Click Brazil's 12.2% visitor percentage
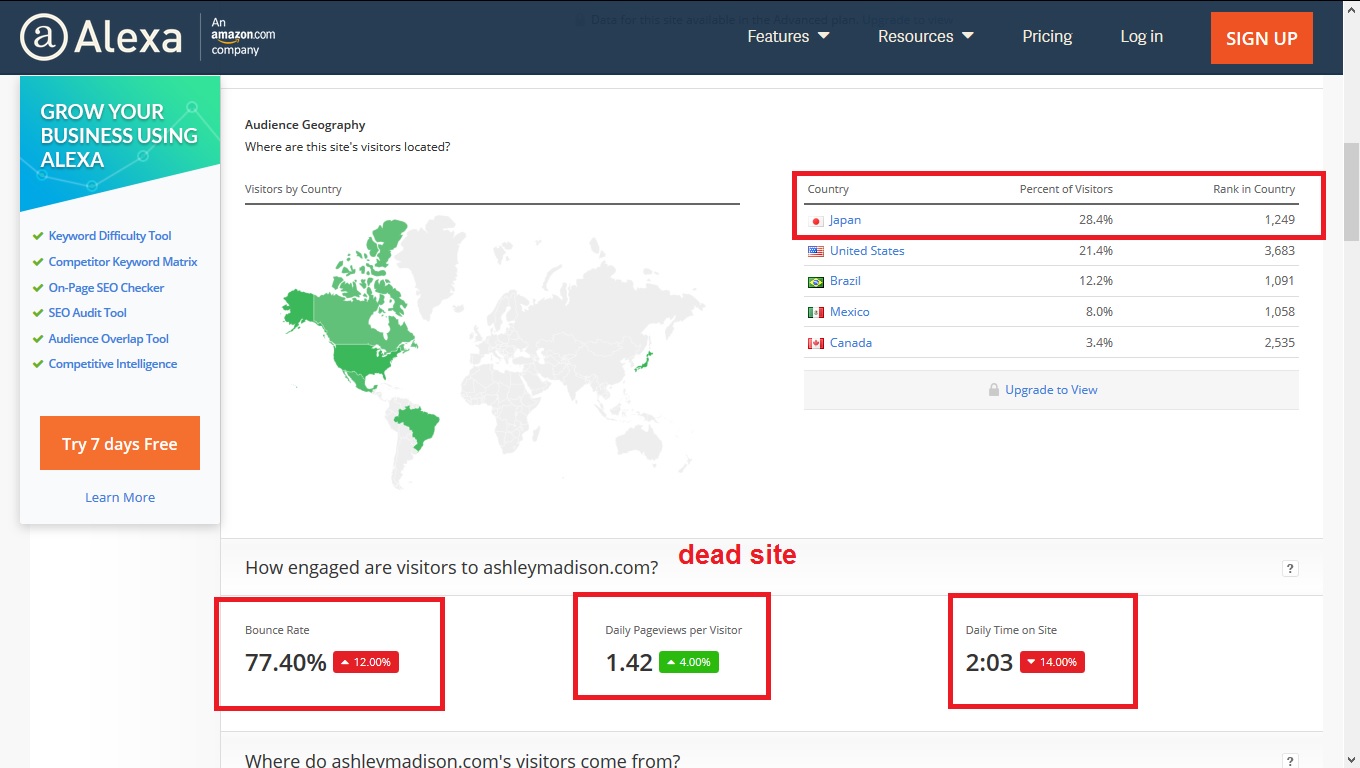Viewport: 1360px width, 768px height. click(1096, 281)
